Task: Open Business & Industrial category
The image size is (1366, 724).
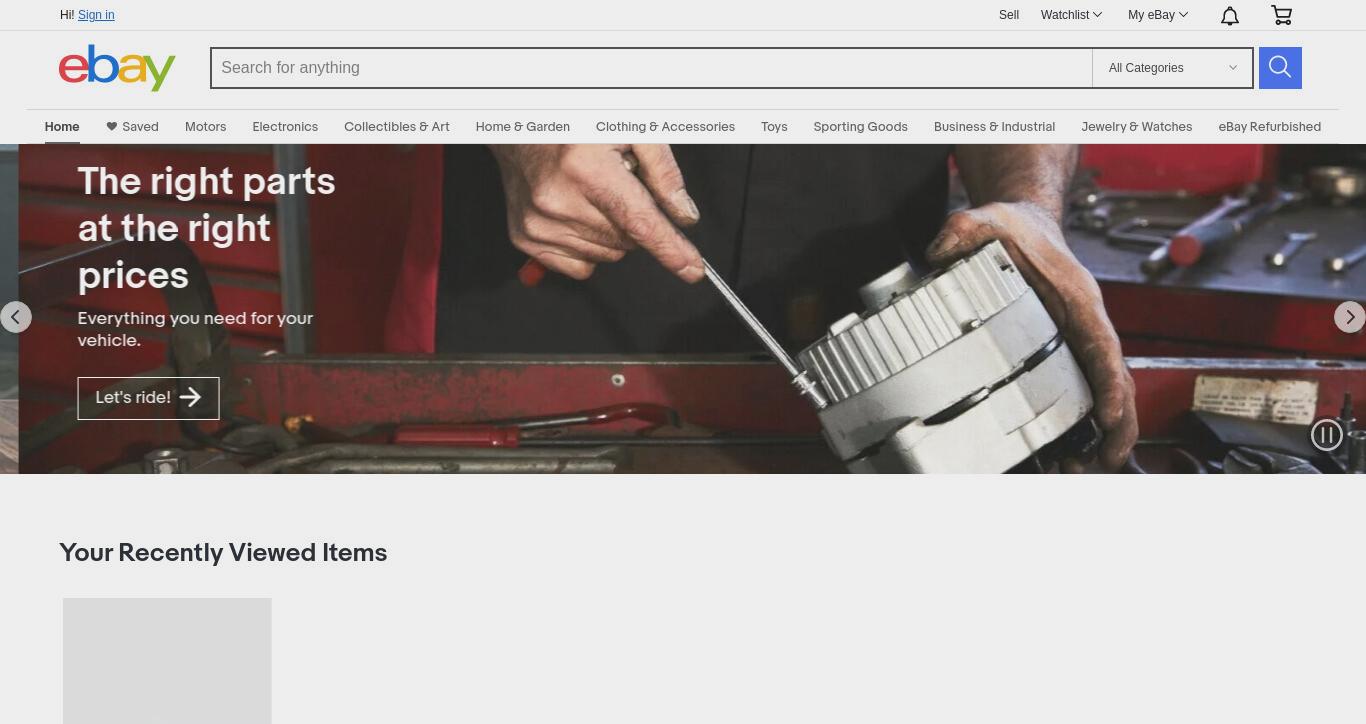Action: (994, 127)
